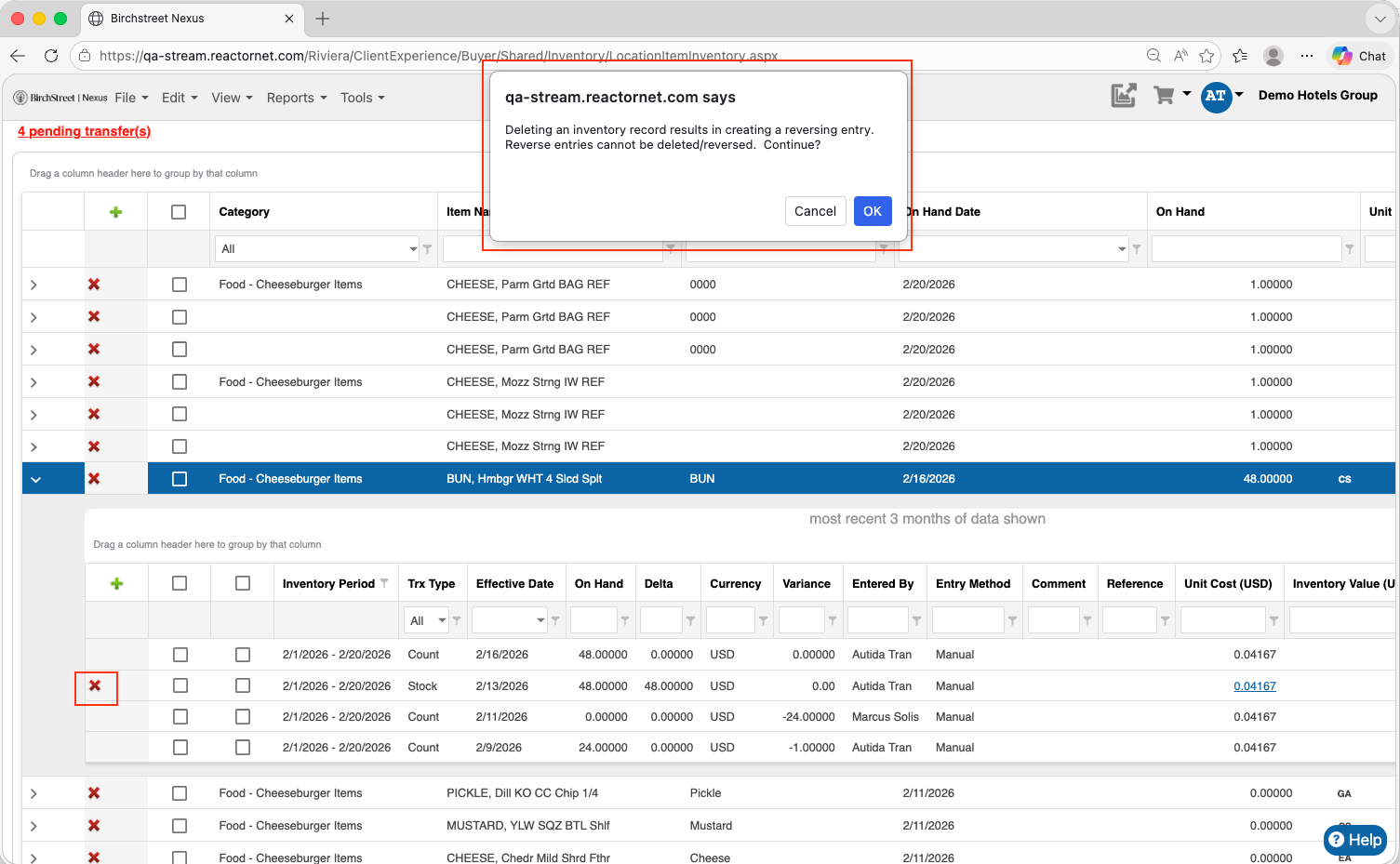Toggle the select-all checkbox in main grid header
Image resolution: width=1400 pixels, height=864 pixels.
point(179,212)
